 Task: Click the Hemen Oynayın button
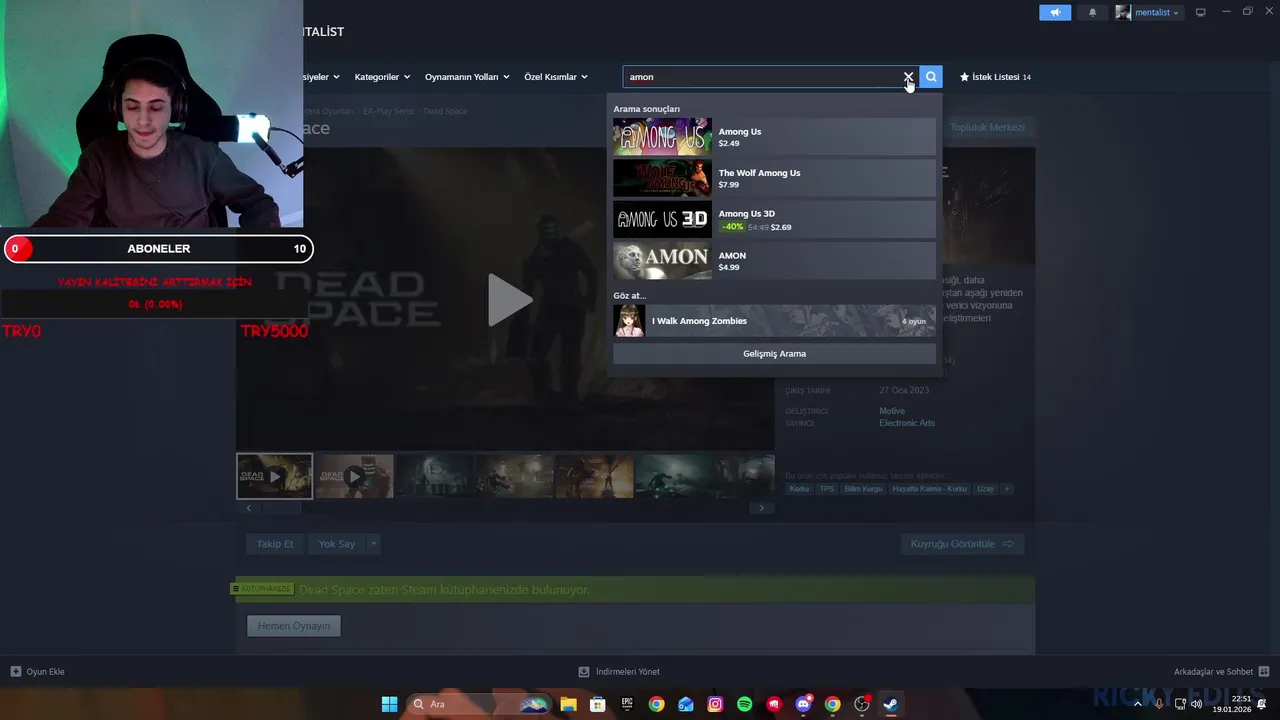click(x=294, y=626)
